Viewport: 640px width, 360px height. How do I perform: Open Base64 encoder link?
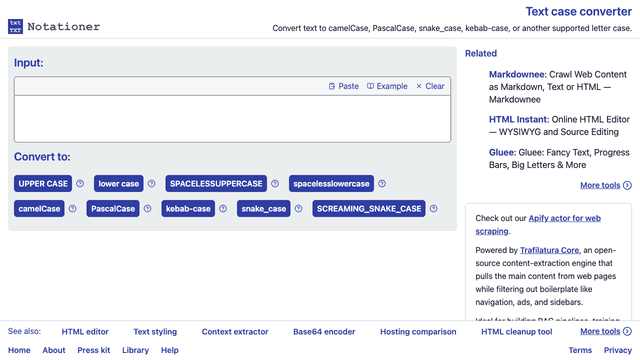[x=324, y=332]
